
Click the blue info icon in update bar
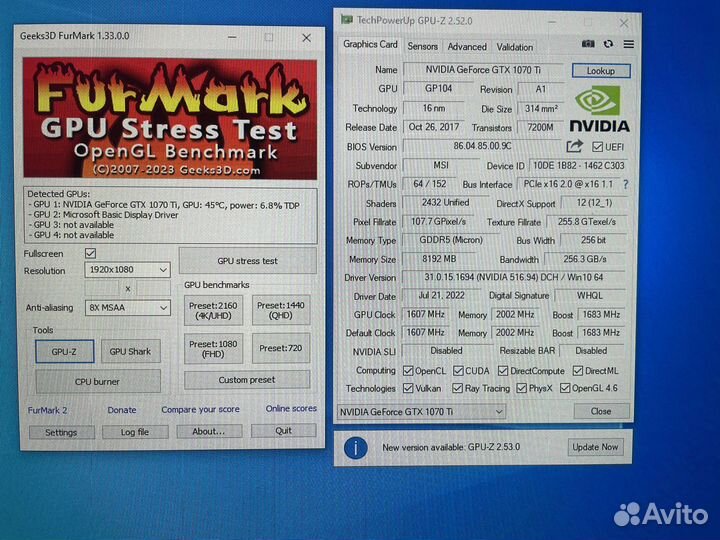(355, 448)
